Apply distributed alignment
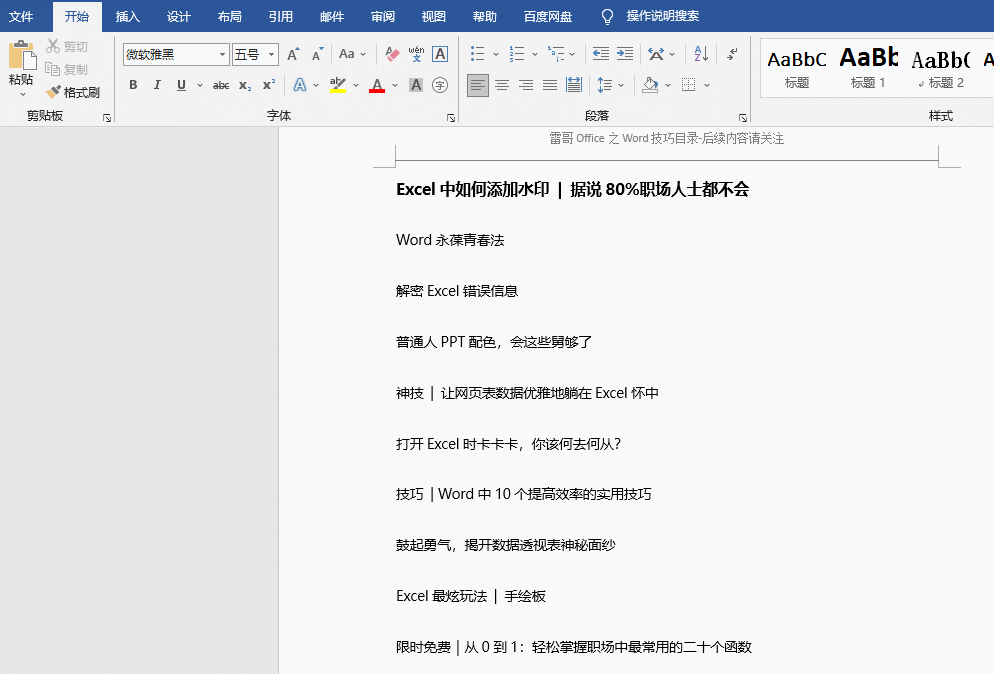Viewport: 994px width, 674px height. click(574, 85)
